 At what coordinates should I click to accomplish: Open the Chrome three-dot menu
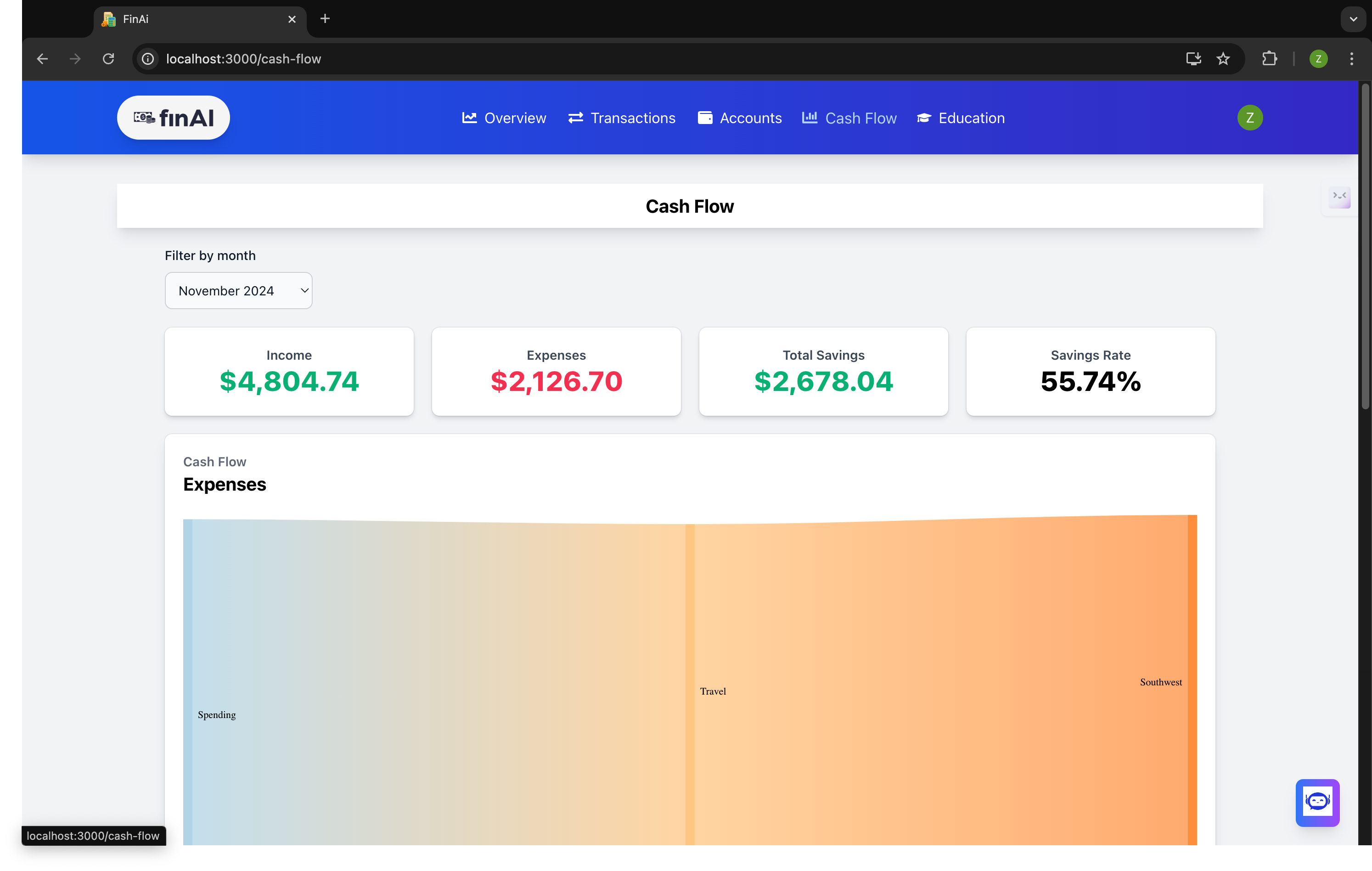(1351, 59)
